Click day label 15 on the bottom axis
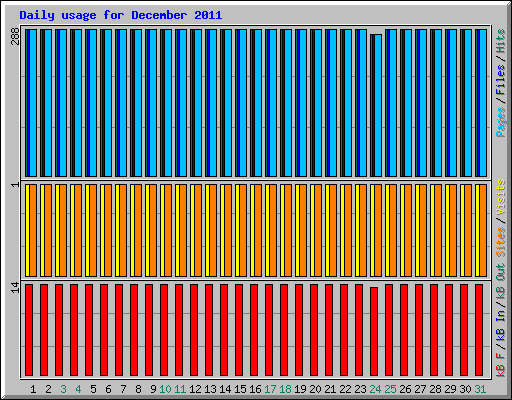Image resolution: width=512 pixels, height=400 pixels. 240,389
